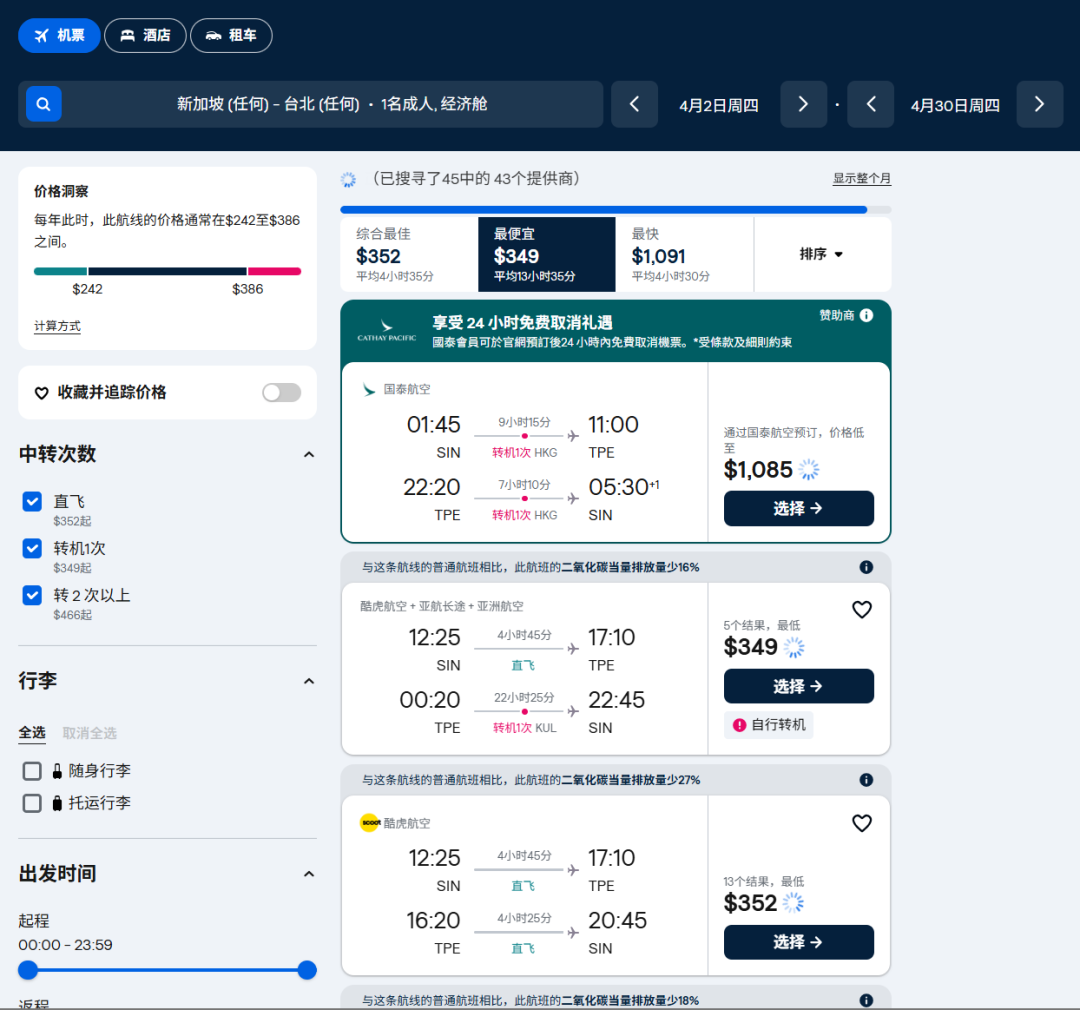Show sponsored ad info icon
Viewport: 1080px width, 1010px height.
click(x=866, y=315)
